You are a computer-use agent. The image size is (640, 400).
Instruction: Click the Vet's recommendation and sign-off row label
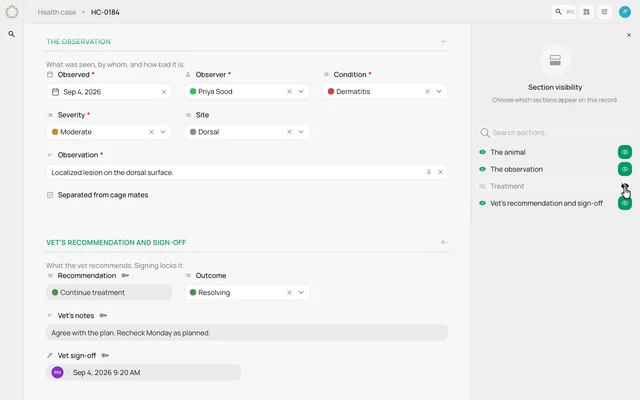coord(546,203)
